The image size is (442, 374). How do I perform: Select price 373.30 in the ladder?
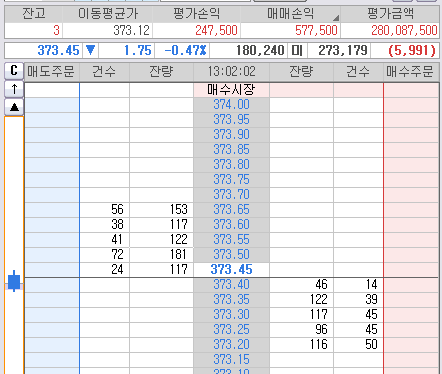[x=231, y=315]
